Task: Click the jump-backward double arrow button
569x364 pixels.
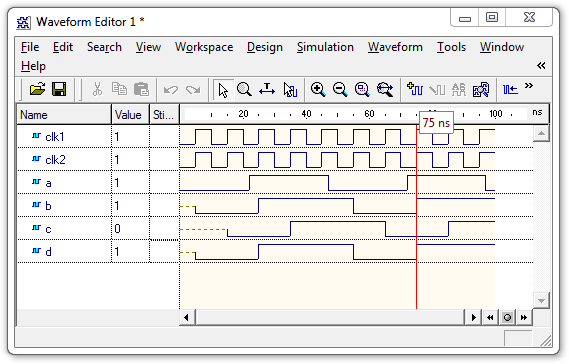Action: [x=490, y=318]
